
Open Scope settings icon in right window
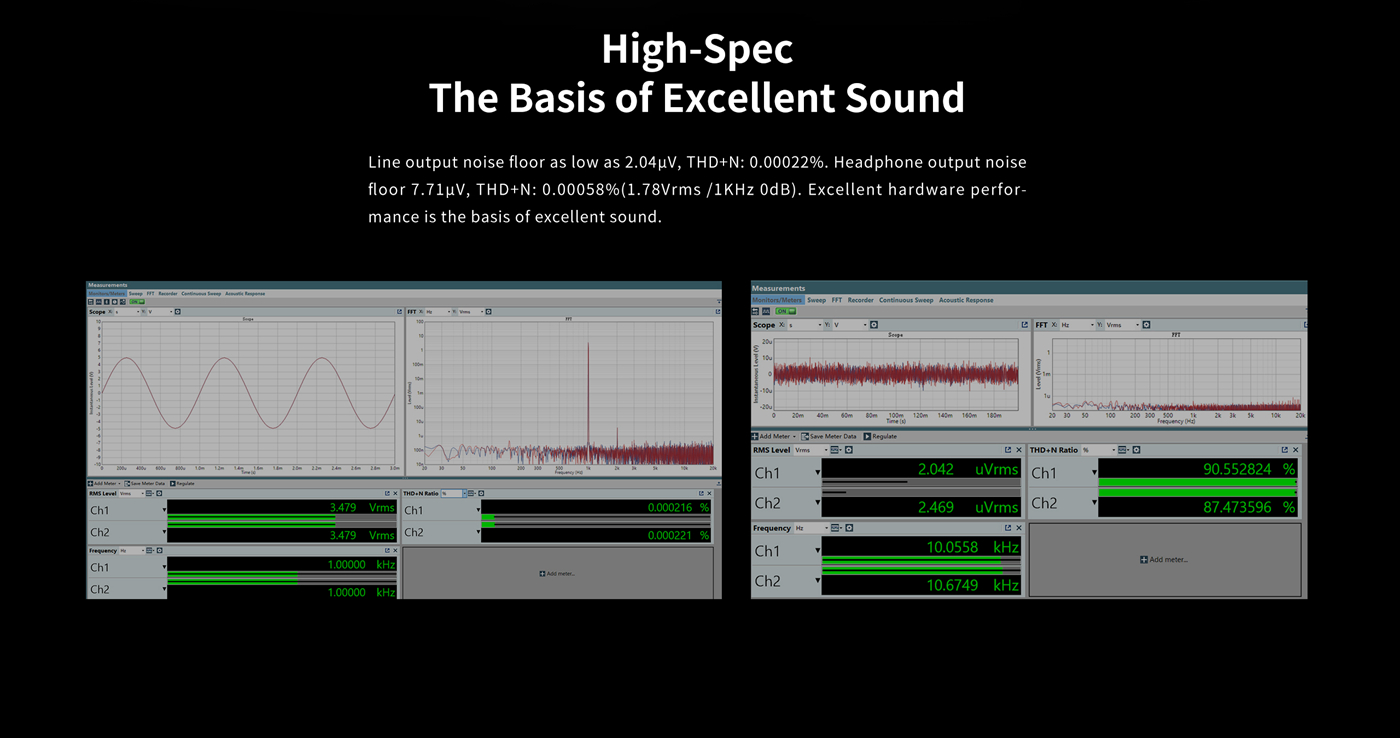[x=873, y=325]
